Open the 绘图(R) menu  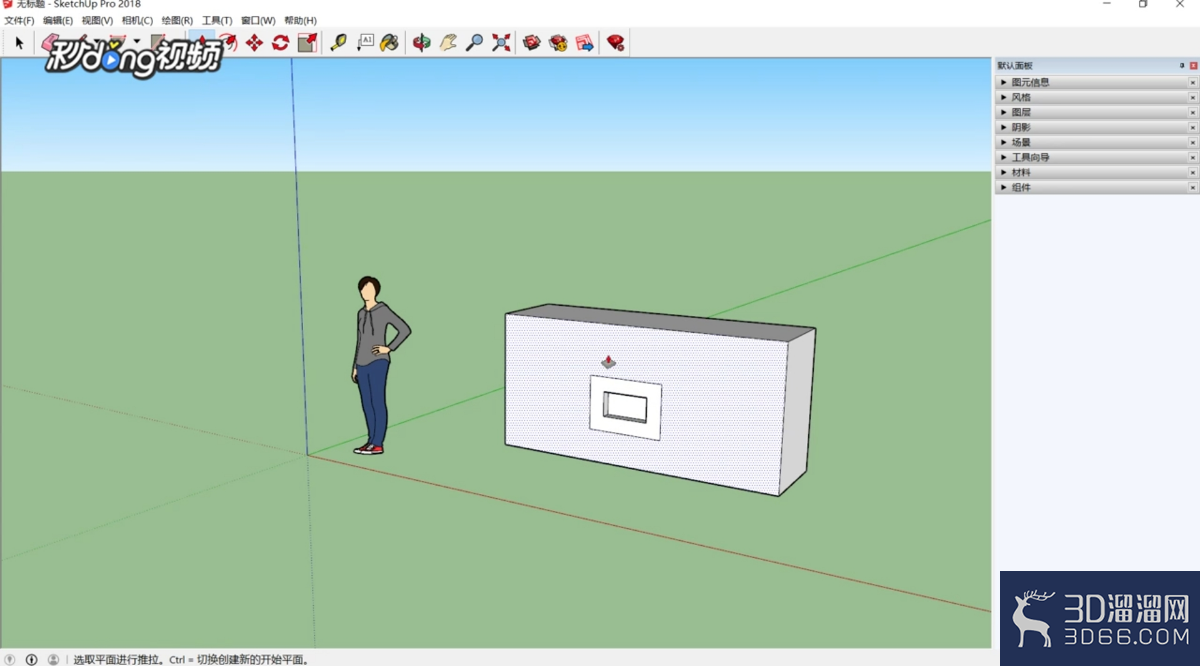coord(177,20)
